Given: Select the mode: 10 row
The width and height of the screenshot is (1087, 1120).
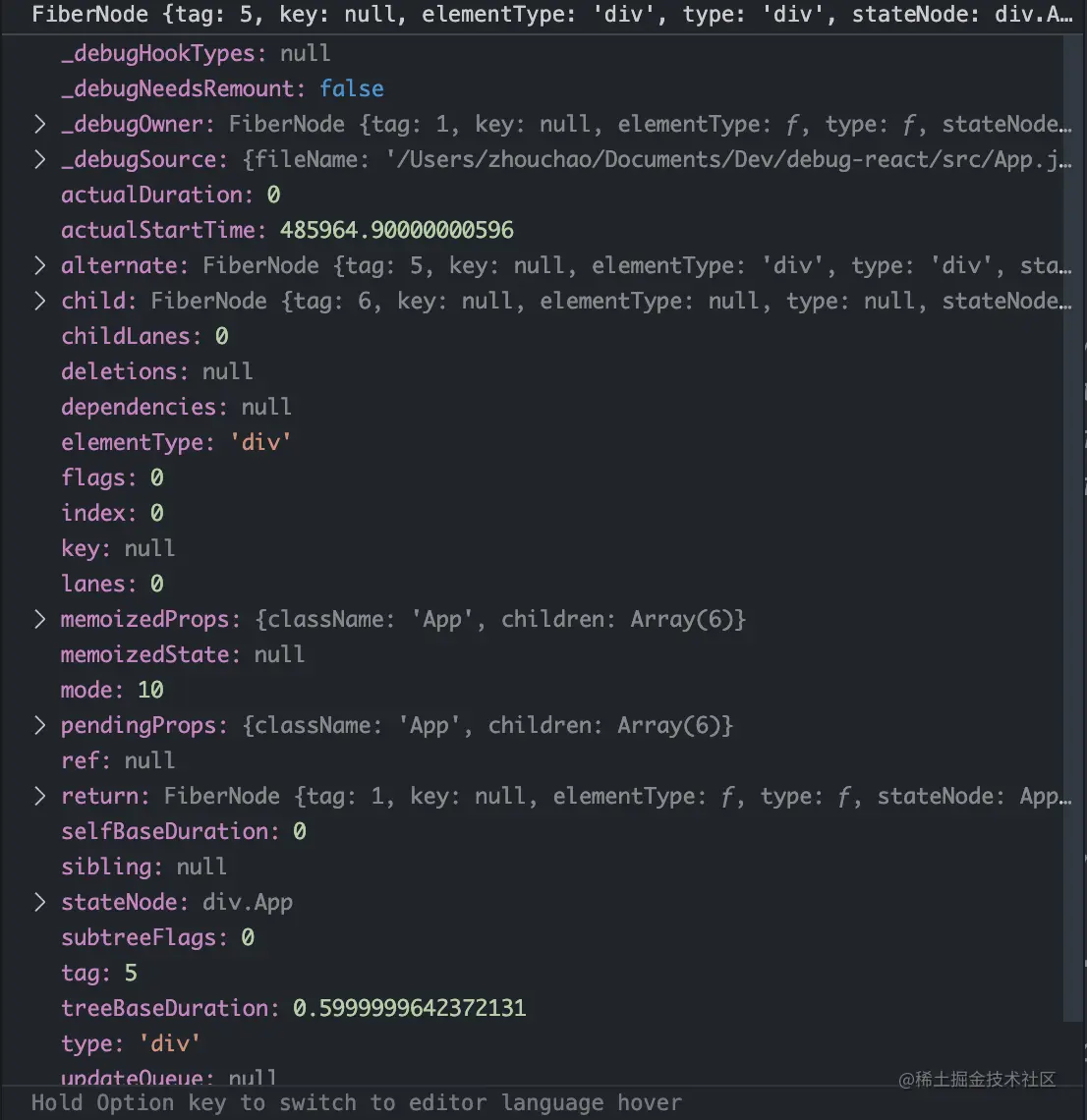Looking at the screenshot, I should pyautogui.click(x=112, y=690).
